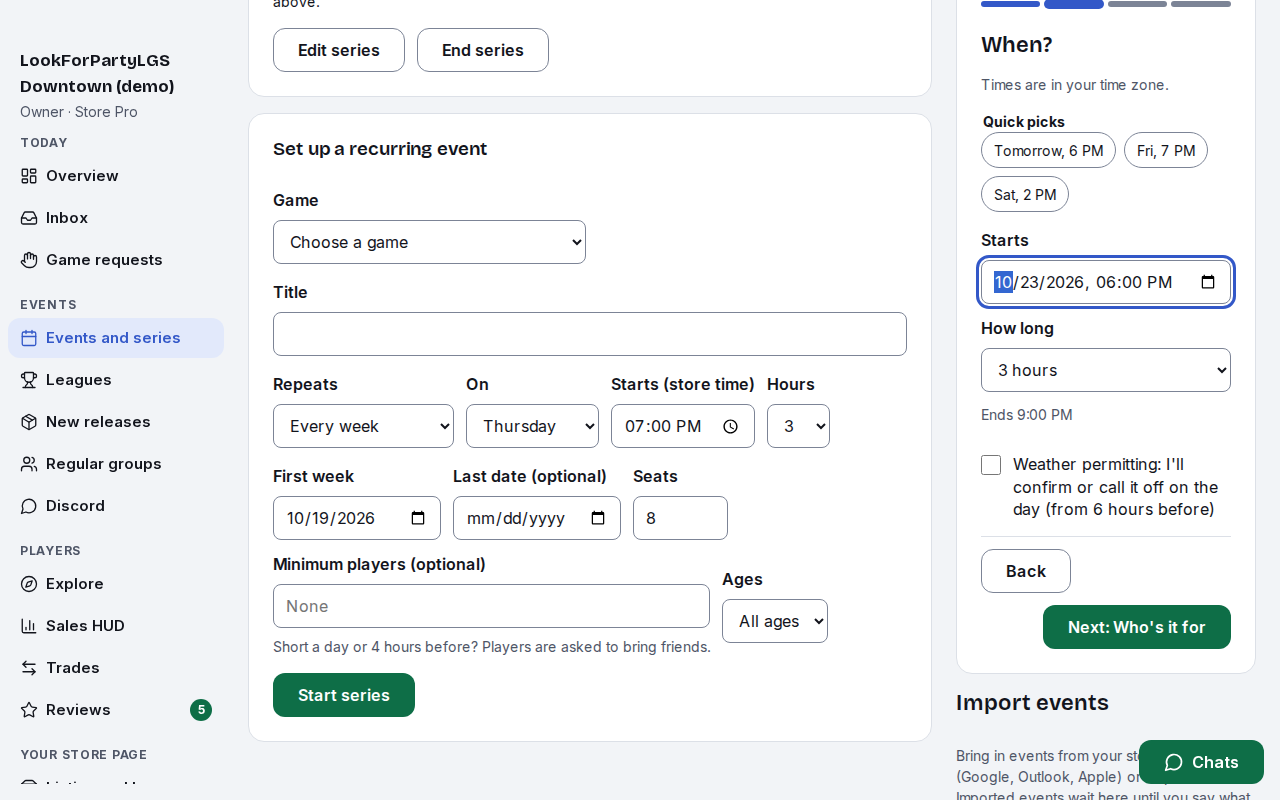1280x800 pixels.
Task: Select the Tomorrow, 6 PM quick pick
Action: 1048,150
